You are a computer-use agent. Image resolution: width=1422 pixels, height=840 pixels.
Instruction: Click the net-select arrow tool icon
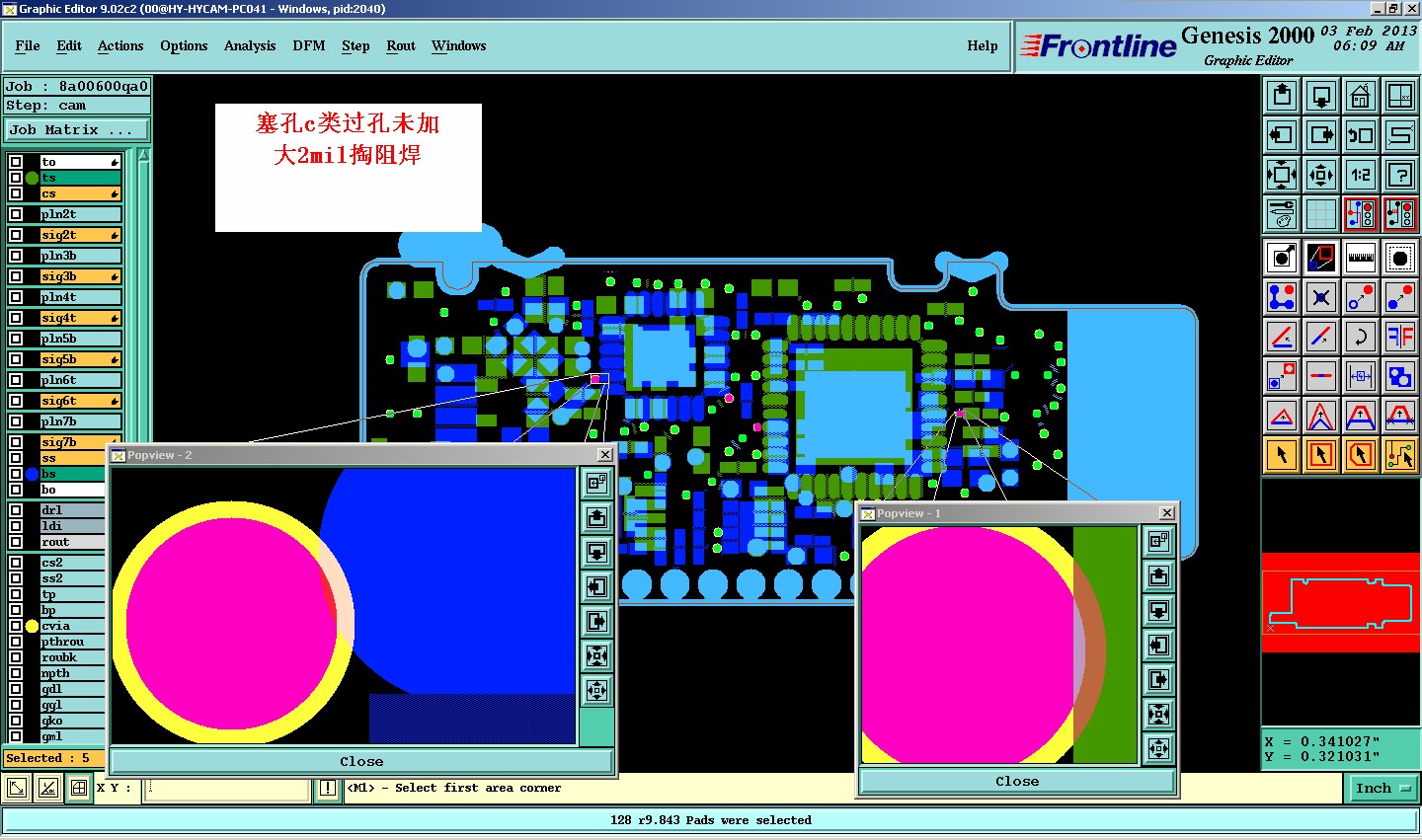(x=1400, y=455)
